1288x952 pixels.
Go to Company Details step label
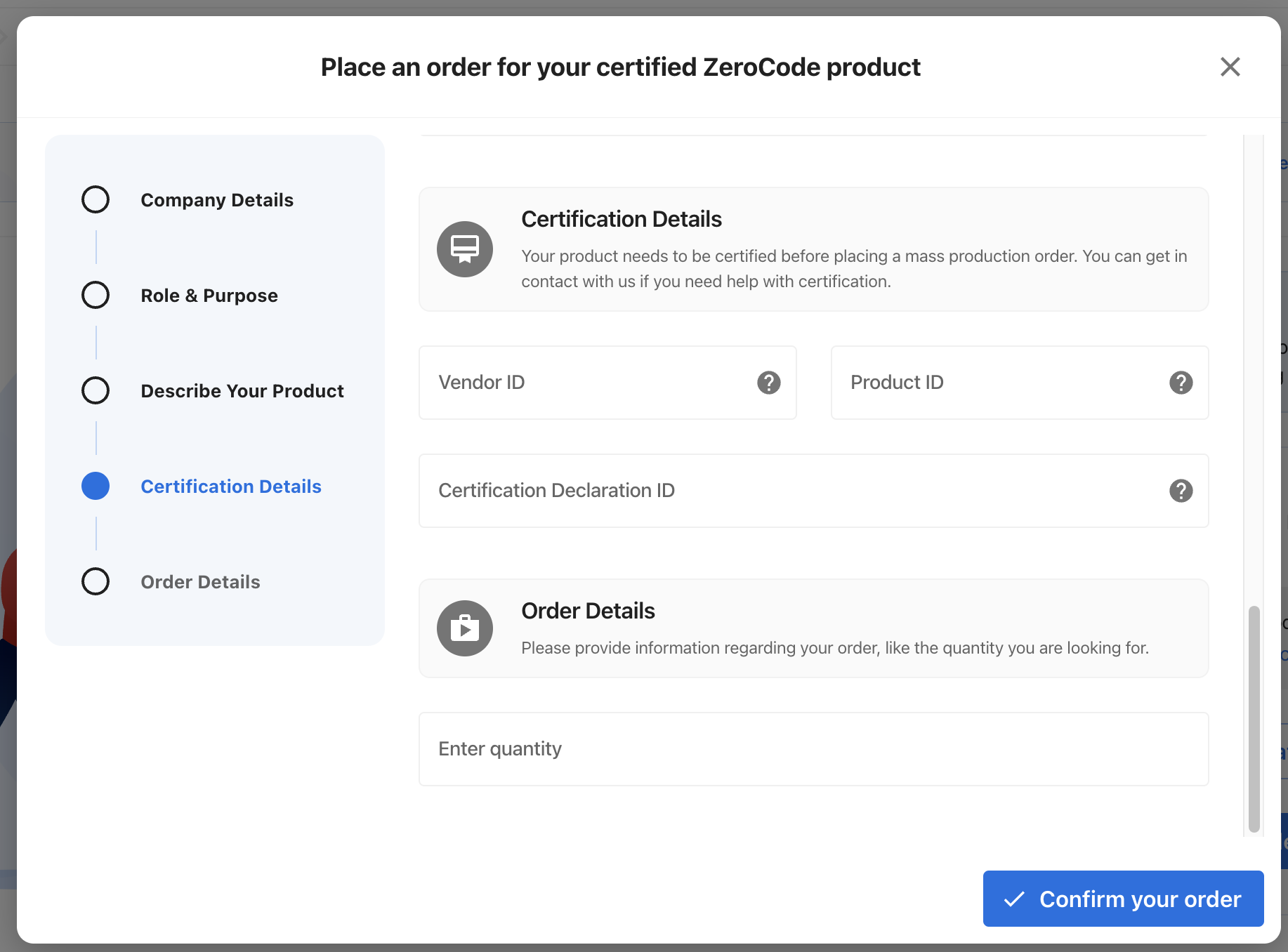pos(217,200)
